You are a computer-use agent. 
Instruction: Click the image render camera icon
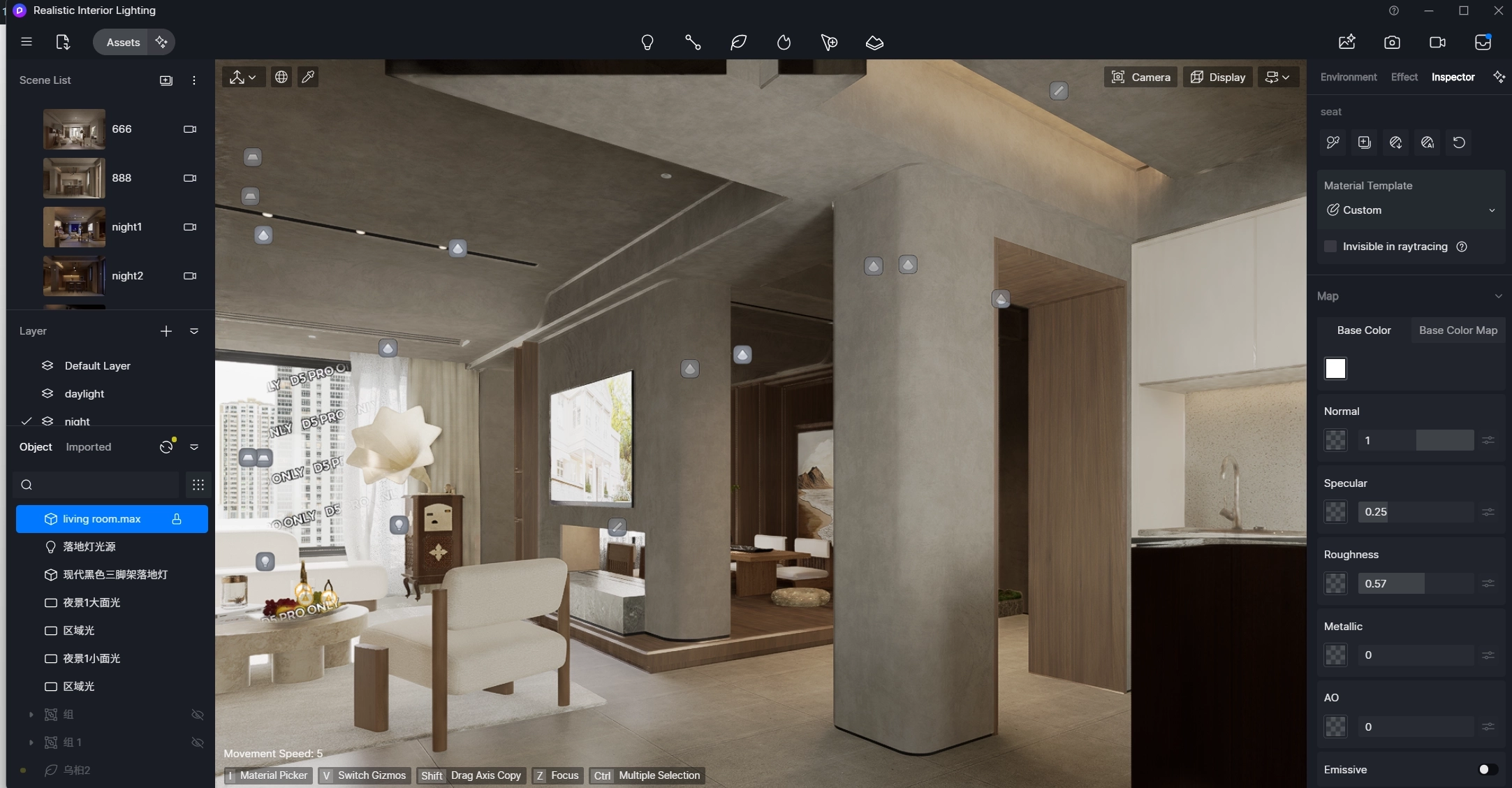1392,43
